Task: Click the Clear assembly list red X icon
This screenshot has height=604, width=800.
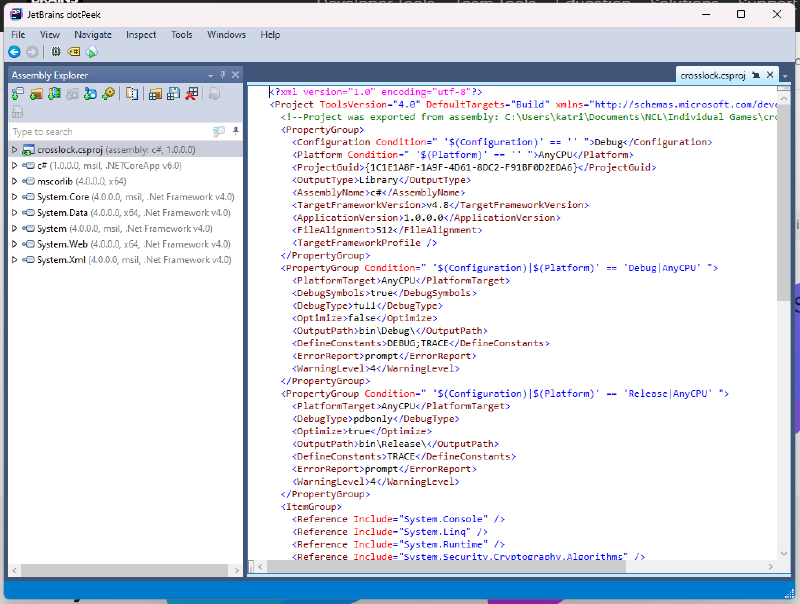Action: (x=191, y=94)
